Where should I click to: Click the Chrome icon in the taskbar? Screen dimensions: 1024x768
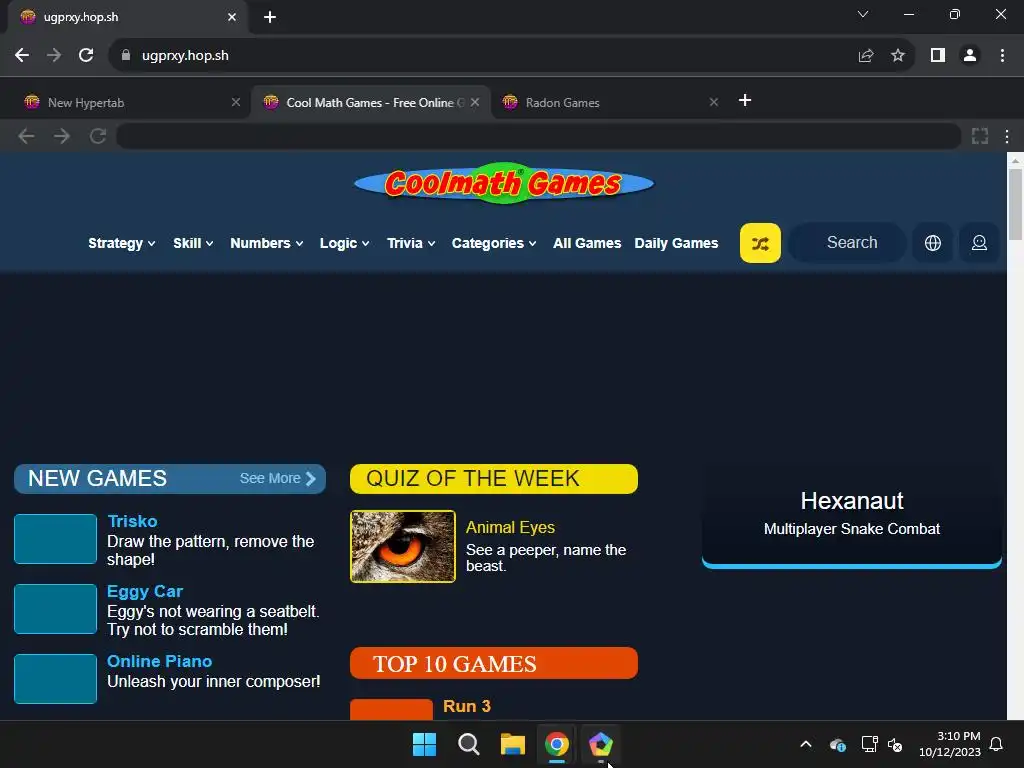pyautogui.click(x=556, y=744)
